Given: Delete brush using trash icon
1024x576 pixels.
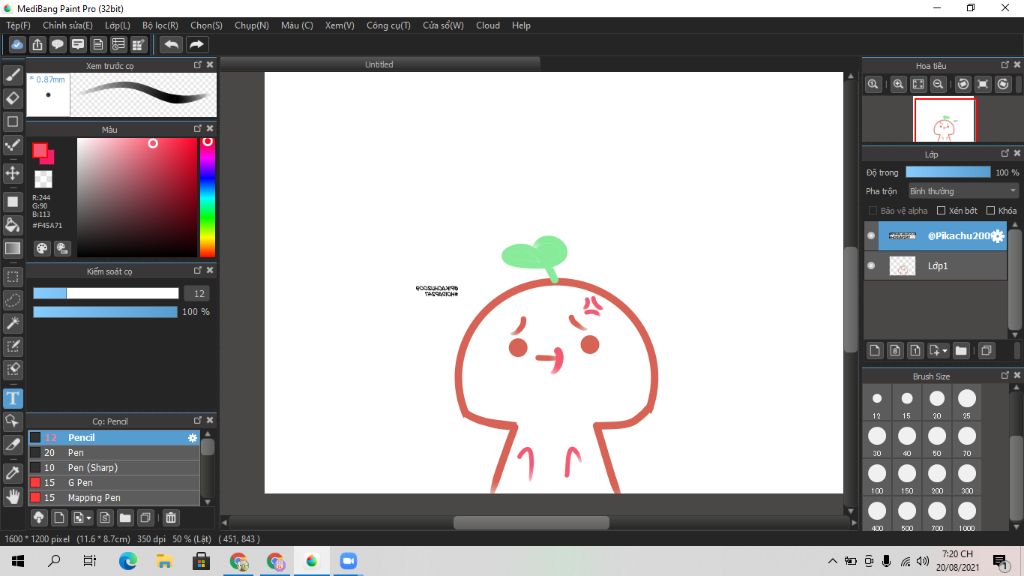Looking at the screenshot, I should click(170, 518).
